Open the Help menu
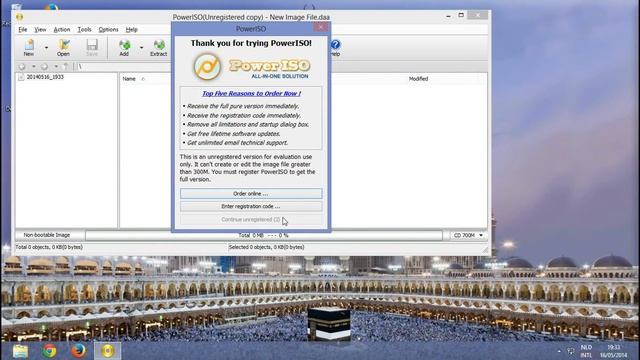This screenshot has width=640, height=360. tap(131, 29)
